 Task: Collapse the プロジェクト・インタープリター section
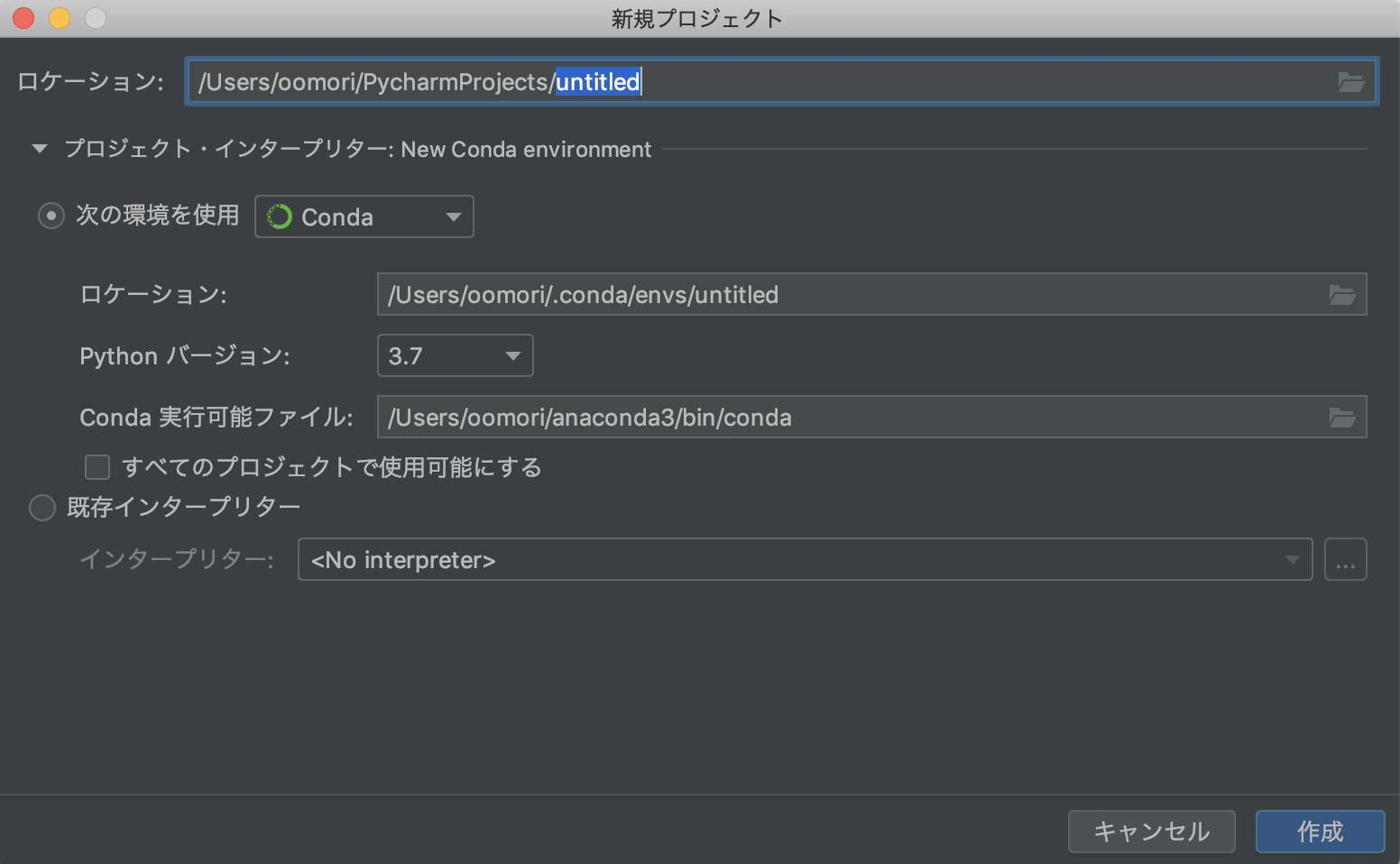[x=39, y=149]
